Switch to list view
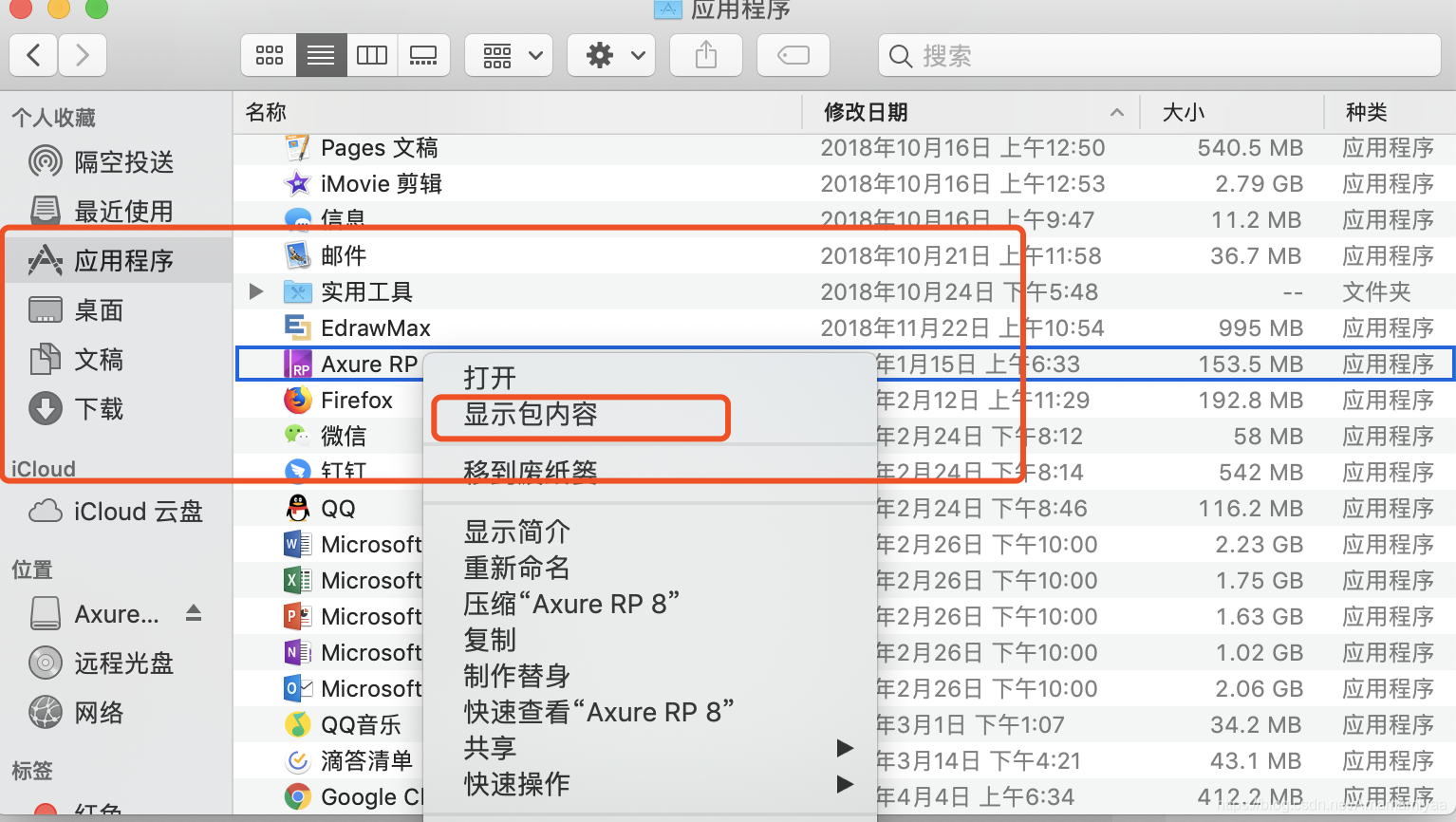This screenshot has width=1456, height=822. point(321,56)
